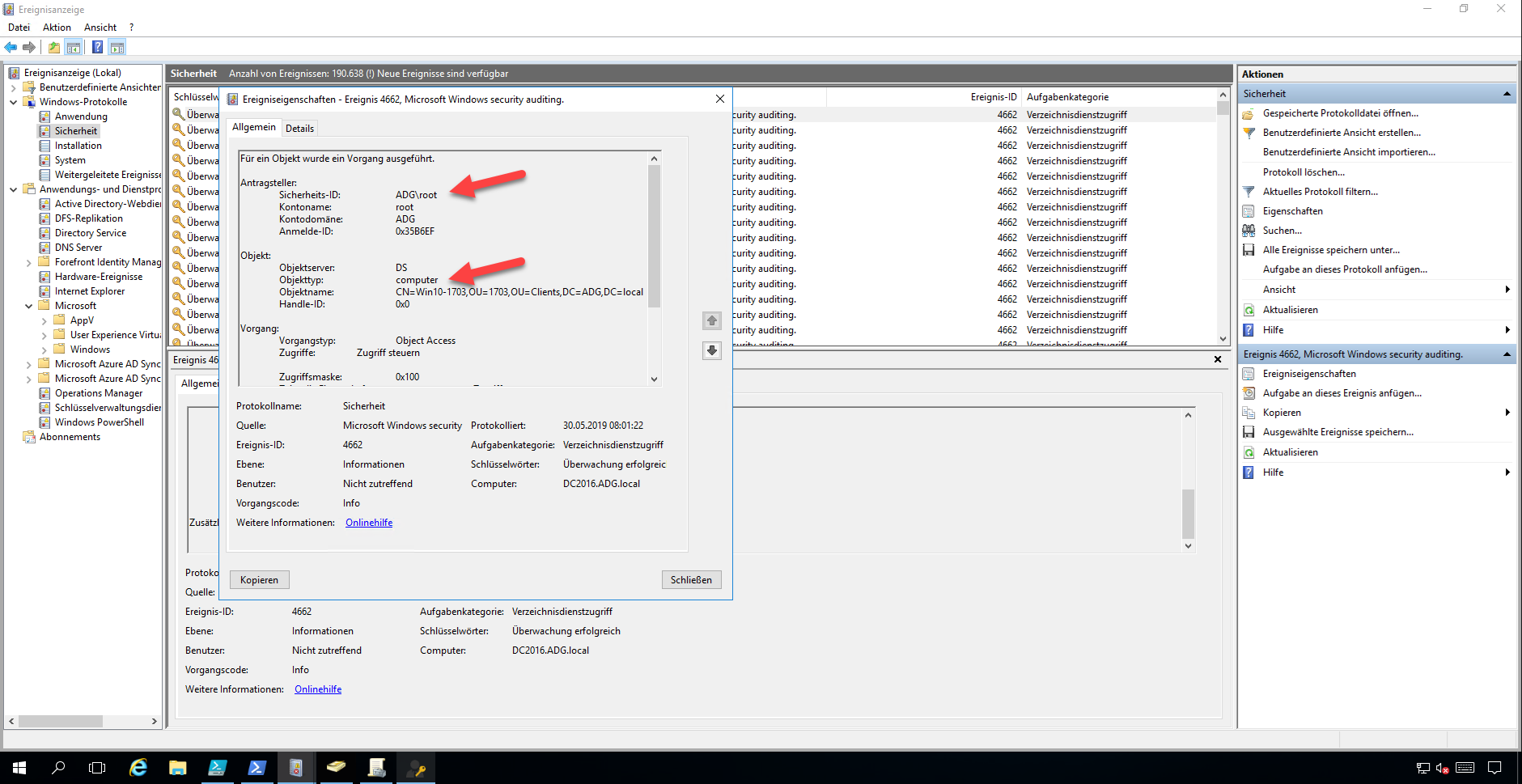The height and width of the screenshot is (784, 1522).
Task: Click the event list vertical scrollbar thumb
Action: coord(1223,108)
